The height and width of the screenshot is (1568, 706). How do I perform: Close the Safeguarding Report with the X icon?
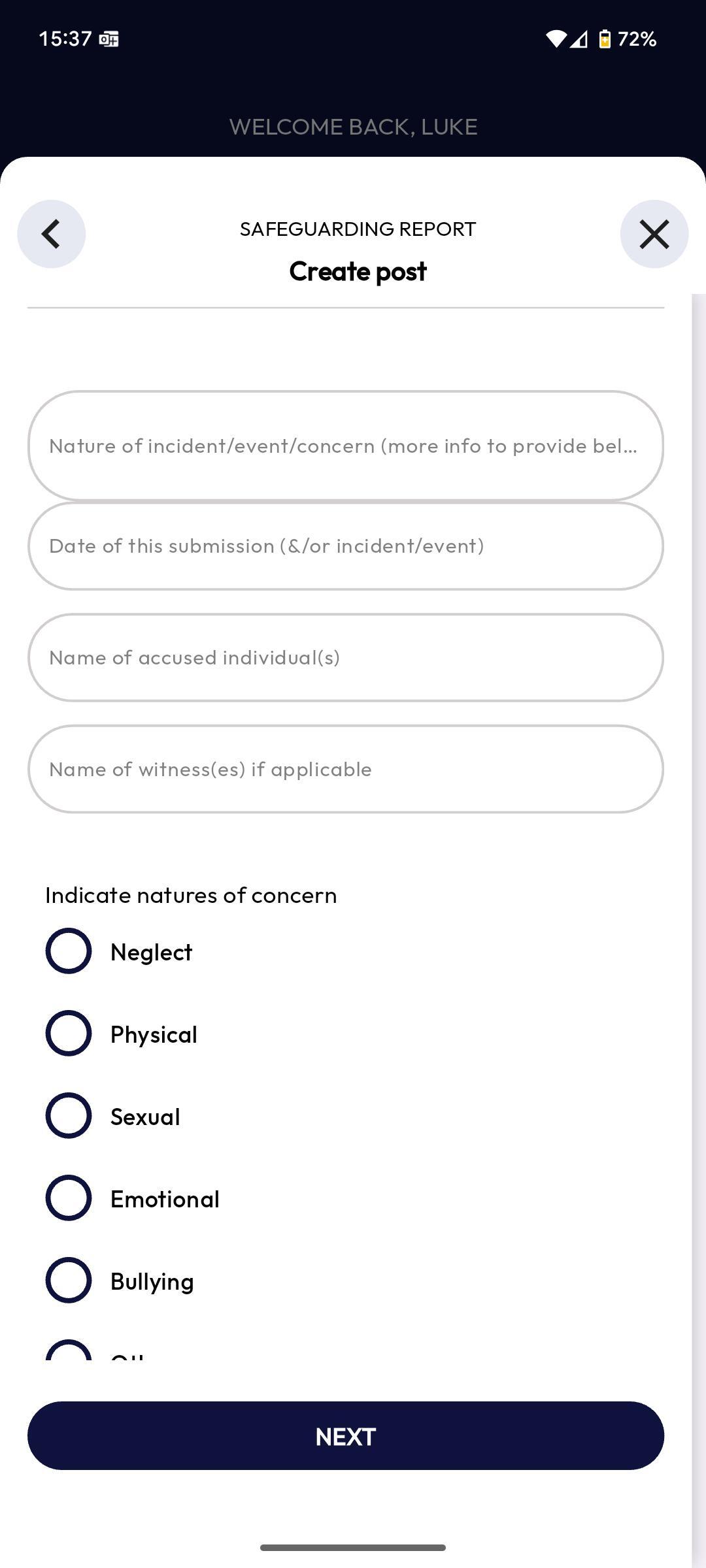654,233
